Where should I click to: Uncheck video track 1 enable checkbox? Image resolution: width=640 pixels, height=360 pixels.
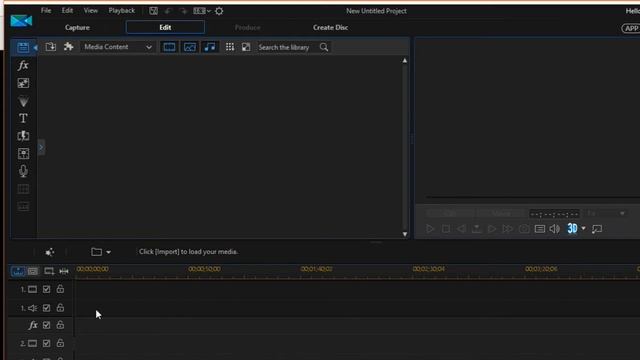pyautogui.click(x=47, y=289)
